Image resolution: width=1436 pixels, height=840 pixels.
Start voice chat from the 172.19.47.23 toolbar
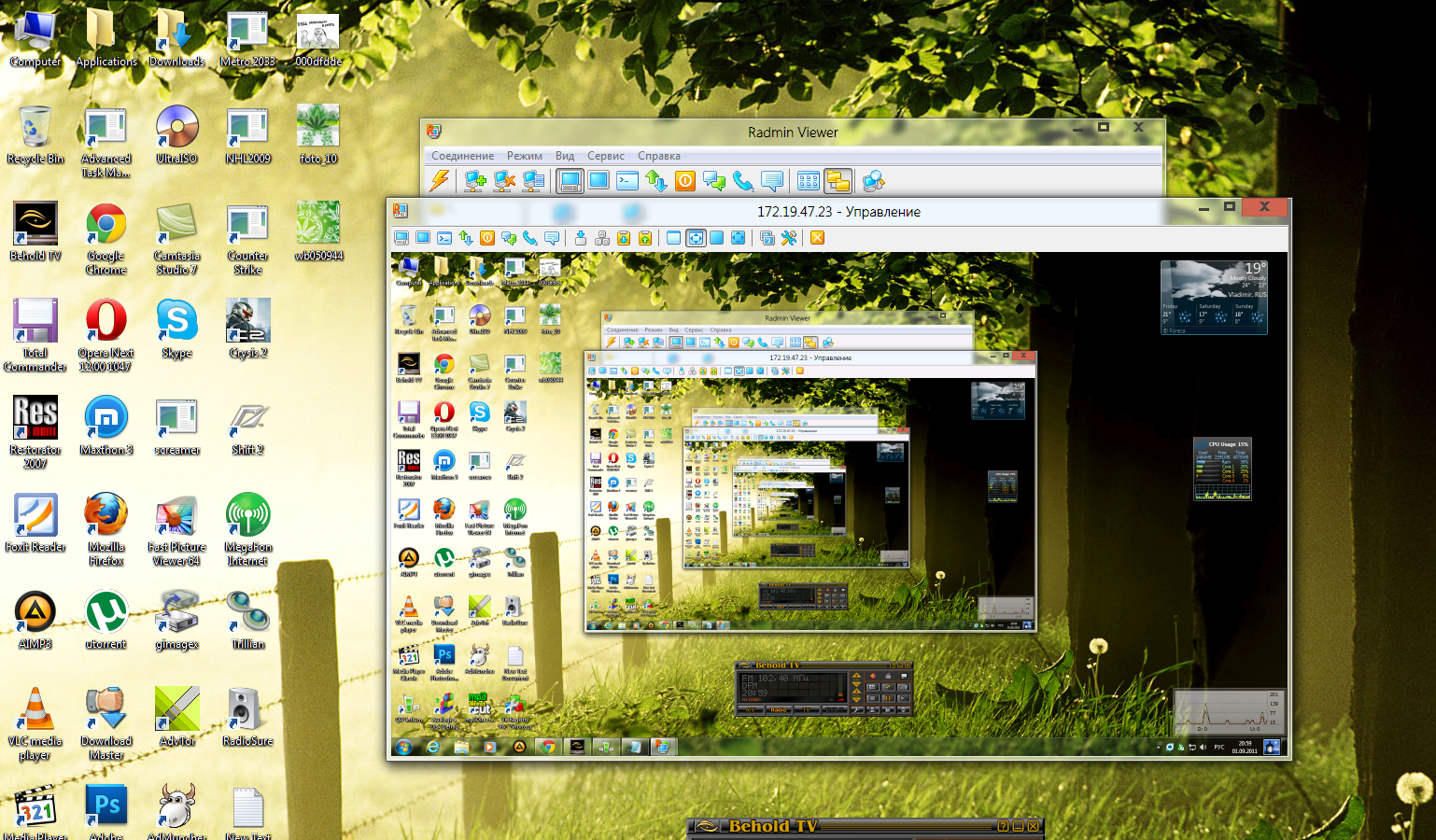[x=530, y=238]
